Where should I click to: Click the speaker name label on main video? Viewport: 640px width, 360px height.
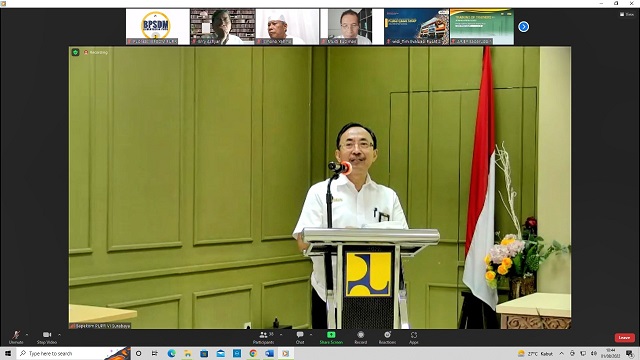(x=100, y=326)
